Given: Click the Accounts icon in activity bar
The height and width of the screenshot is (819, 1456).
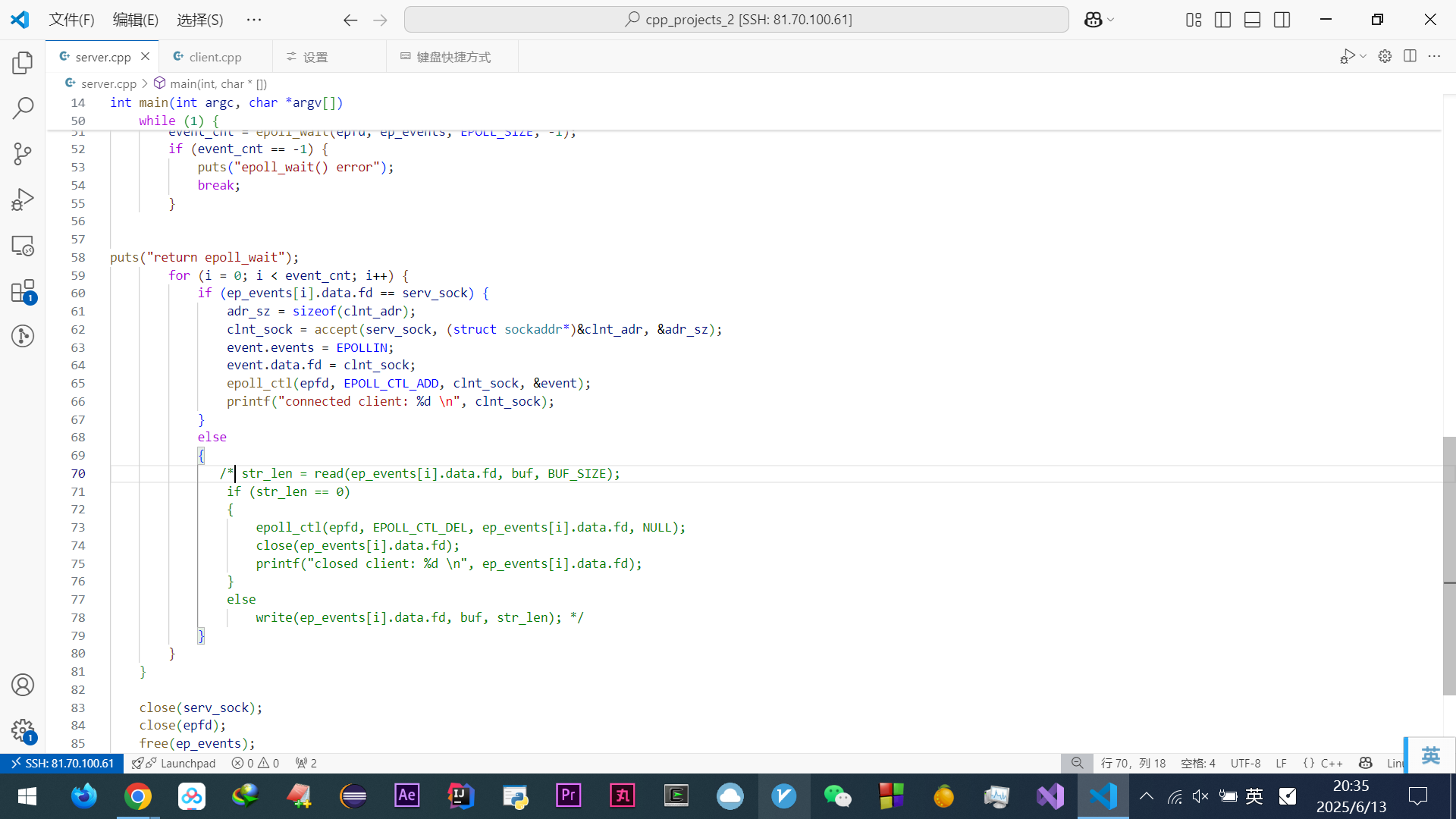Looking at the screenshot, I should click(x=23, y=685).
